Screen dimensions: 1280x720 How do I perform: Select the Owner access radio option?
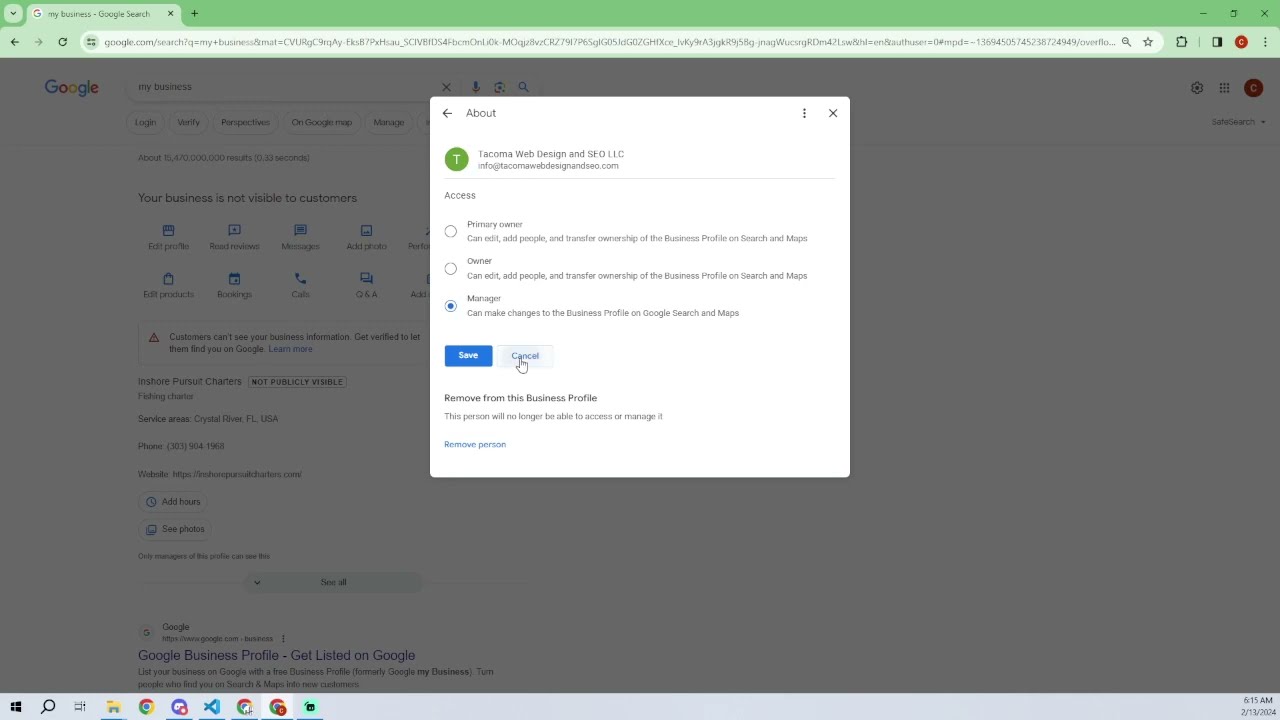pos(451,268)
